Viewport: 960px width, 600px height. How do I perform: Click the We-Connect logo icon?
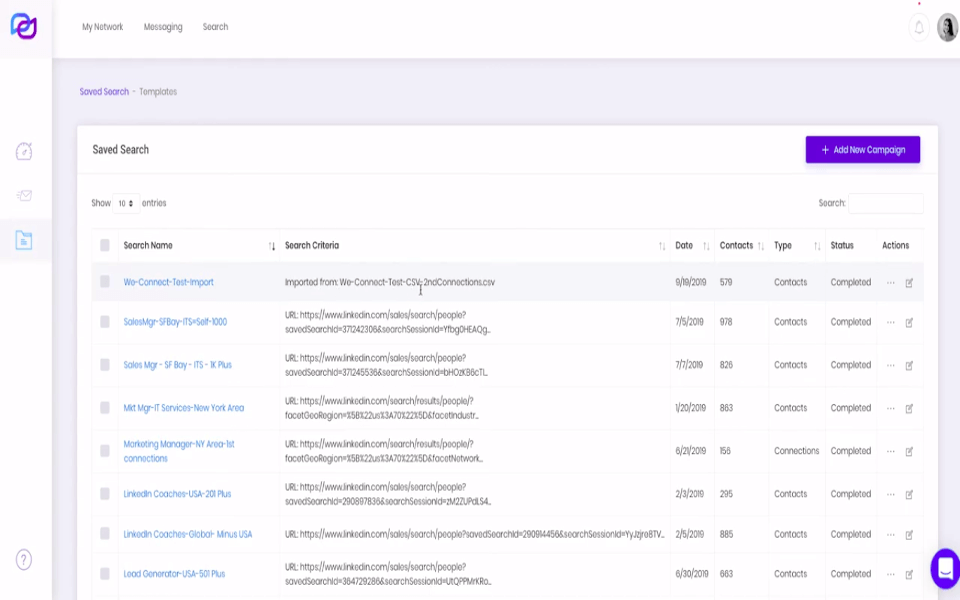coord(24,26)
